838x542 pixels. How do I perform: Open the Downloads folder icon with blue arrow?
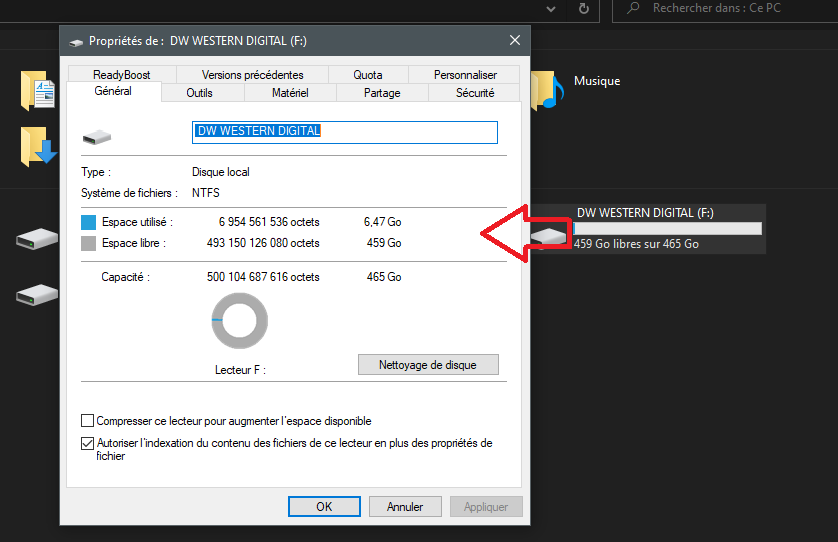(38, 146)
